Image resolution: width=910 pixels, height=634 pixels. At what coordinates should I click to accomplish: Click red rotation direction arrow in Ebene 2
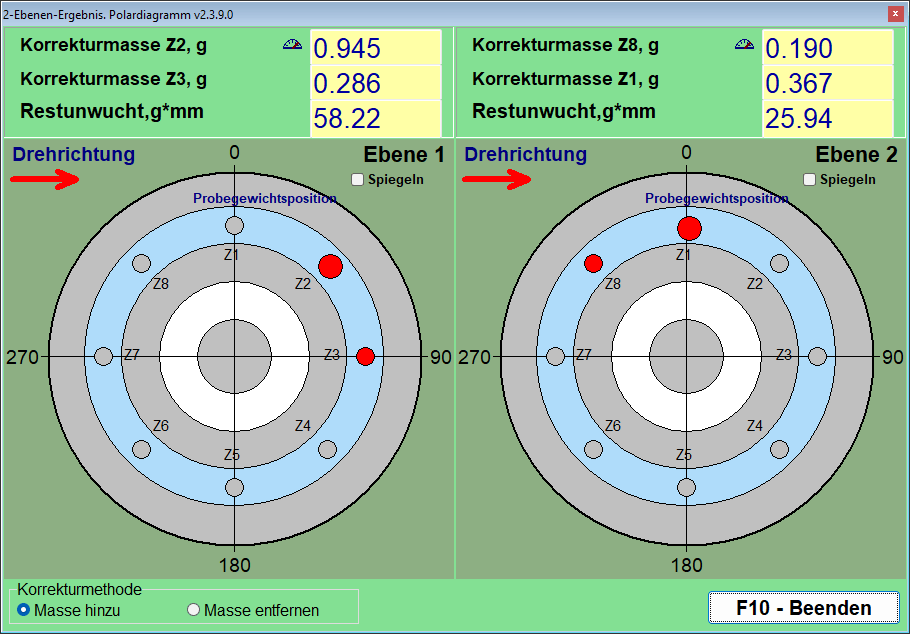pos(497,180)
